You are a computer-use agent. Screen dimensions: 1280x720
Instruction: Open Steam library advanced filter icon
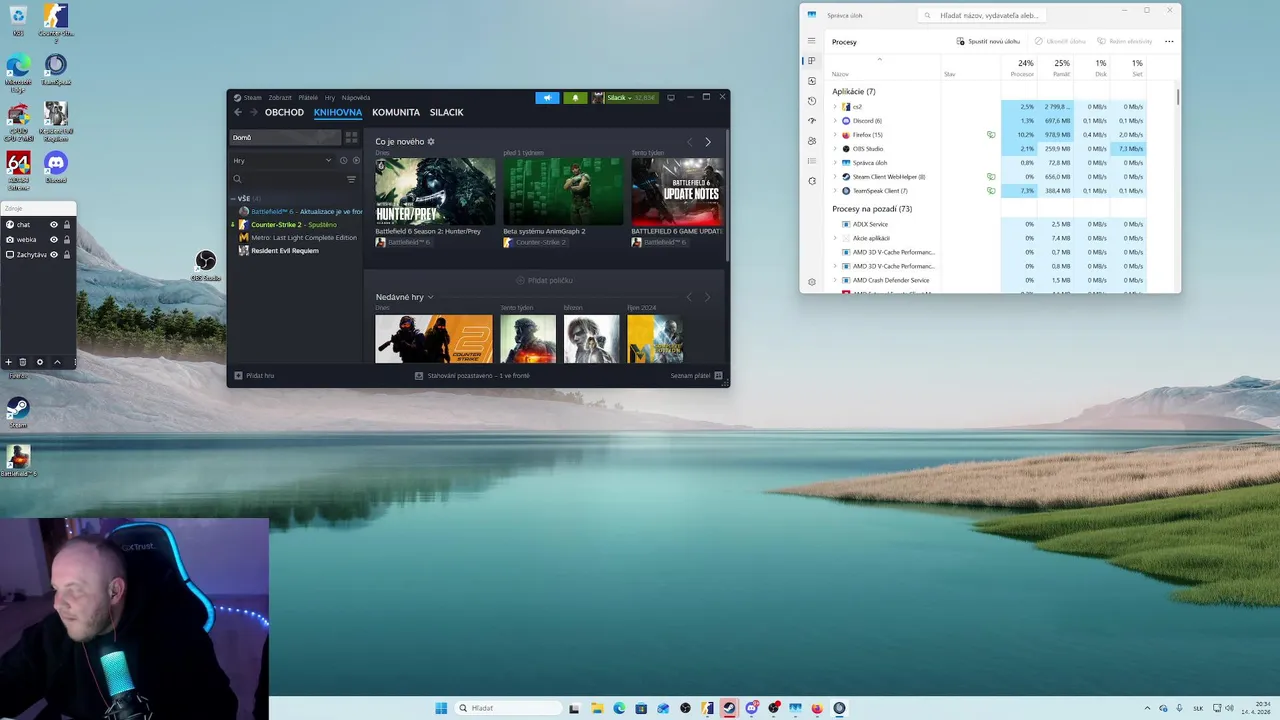[x=351, y=179]
